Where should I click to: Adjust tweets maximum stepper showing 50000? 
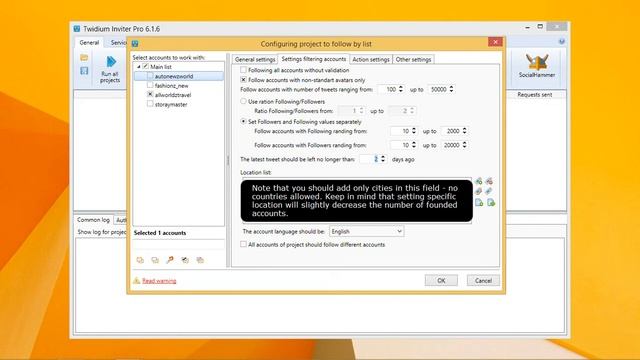click(x=451, y=89)
